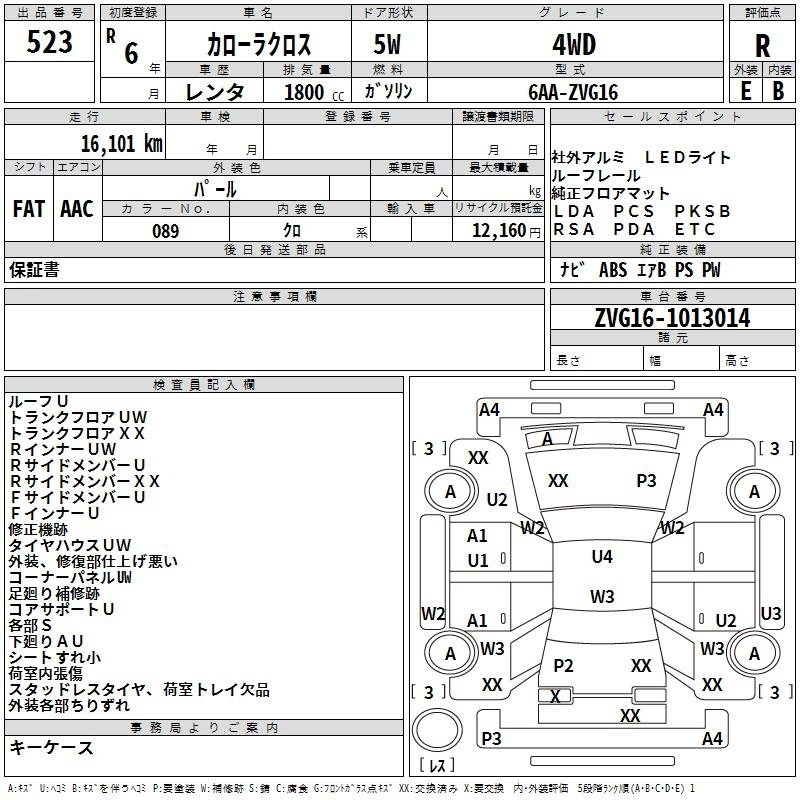The width and height of the screenshot is (800, 800).
Task: Click the 注意事項欄 section header
Action: pos(275,296)
